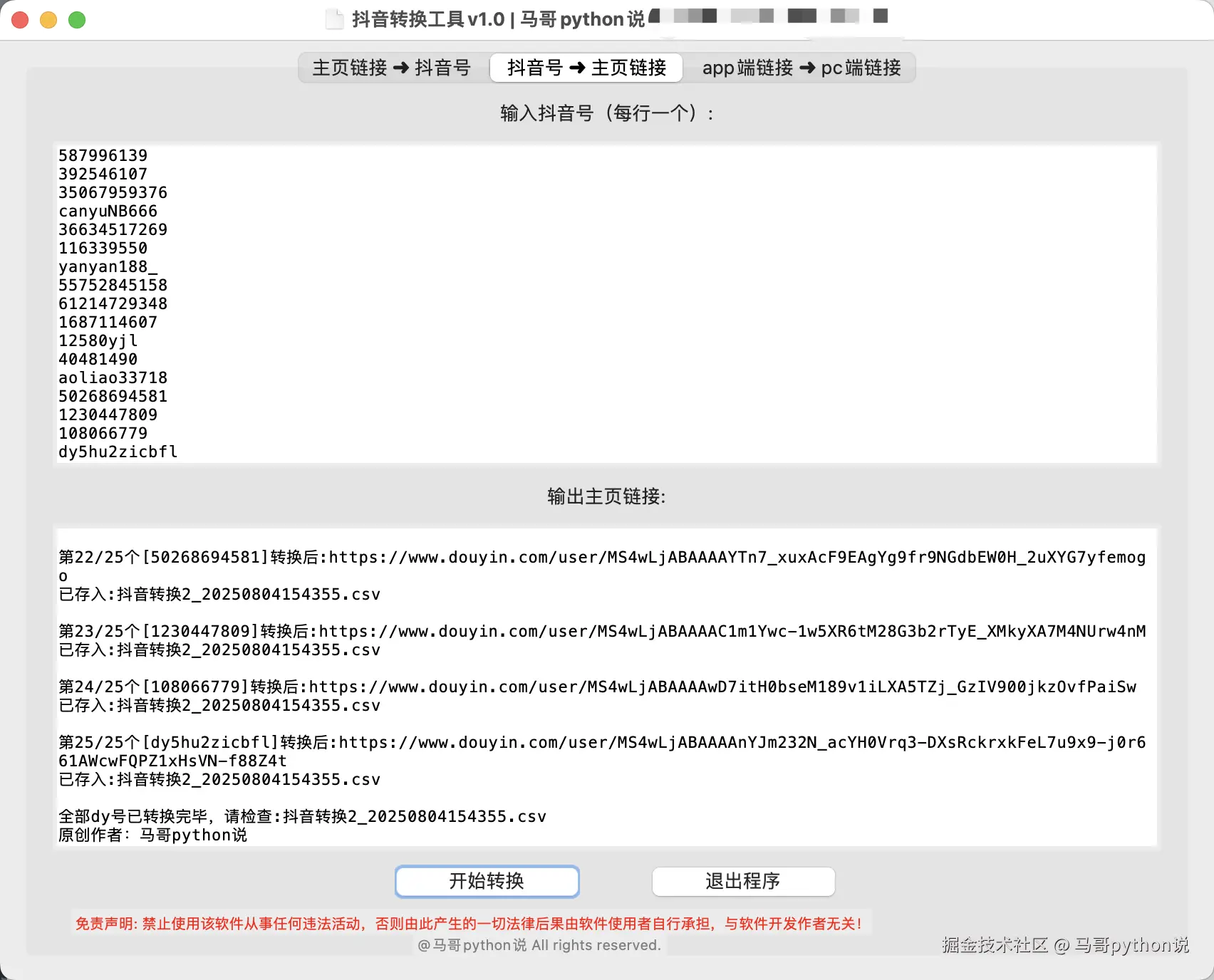Select the ID line "canyuNB666" in the input
This screenshot has height=980, width=1214.
pyautogui.click(x=107, y=211)
